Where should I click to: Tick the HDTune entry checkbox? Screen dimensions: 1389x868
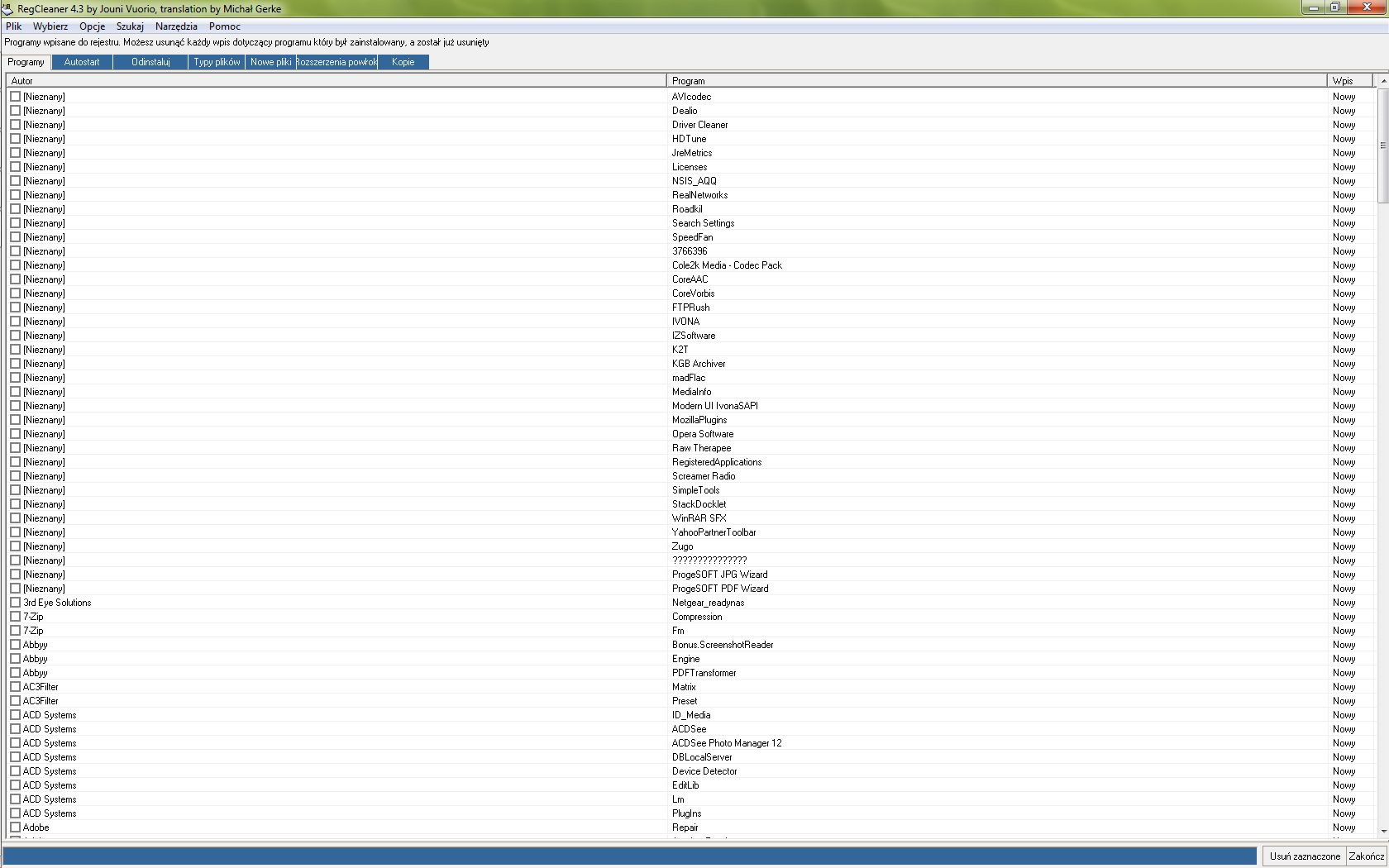[15, 139]
